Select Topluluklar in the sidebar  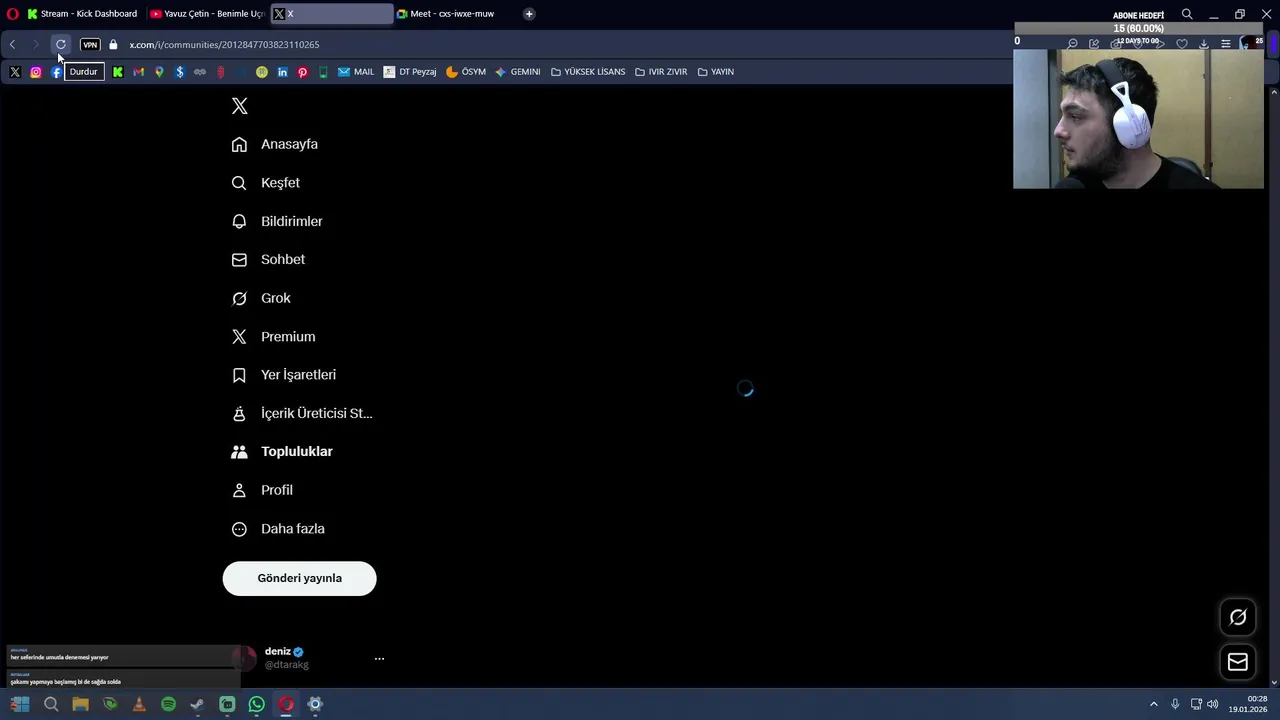pos(282,452)
